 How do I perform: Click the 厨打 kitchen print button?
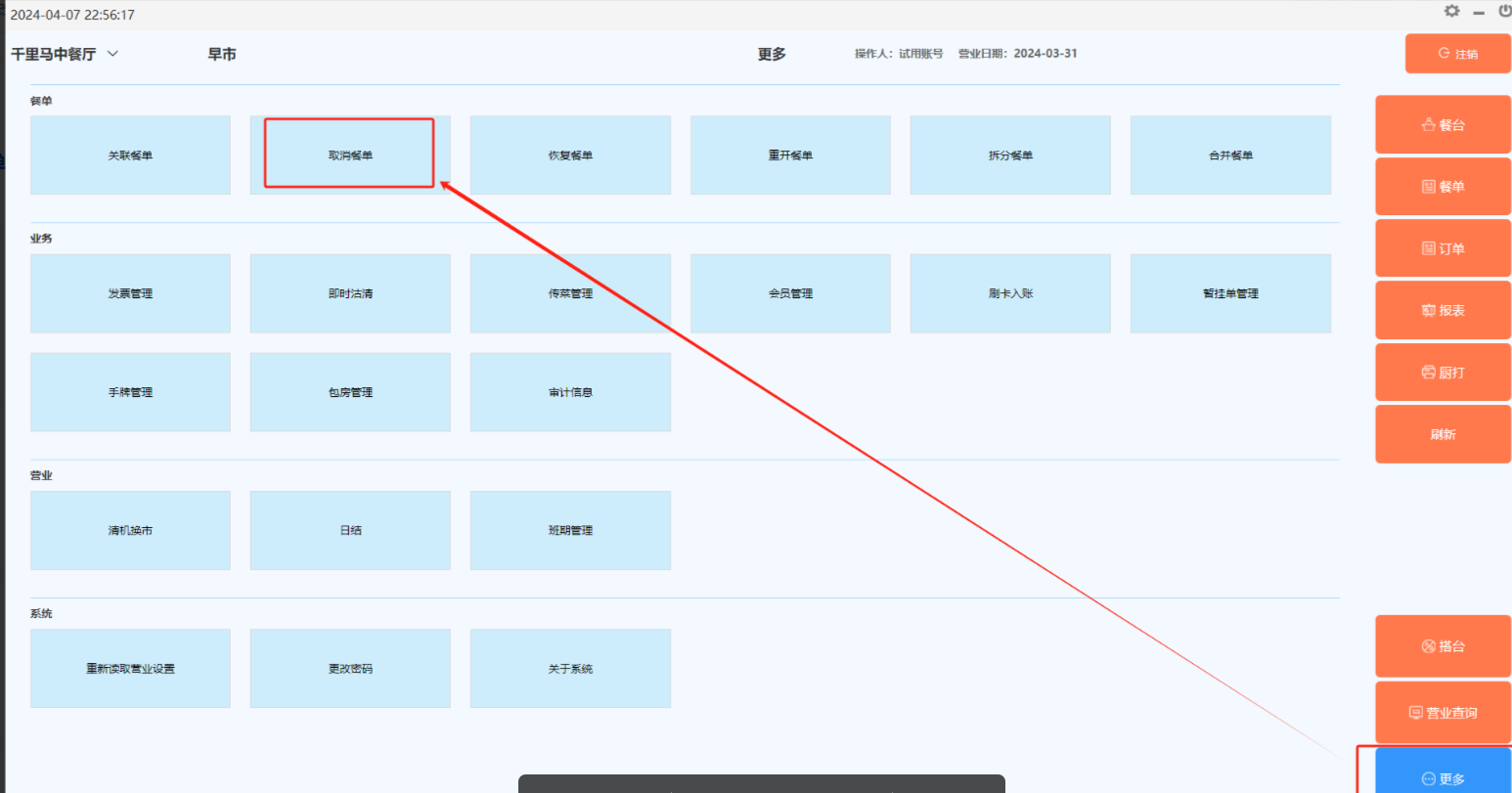click(x=1443, y=373)
